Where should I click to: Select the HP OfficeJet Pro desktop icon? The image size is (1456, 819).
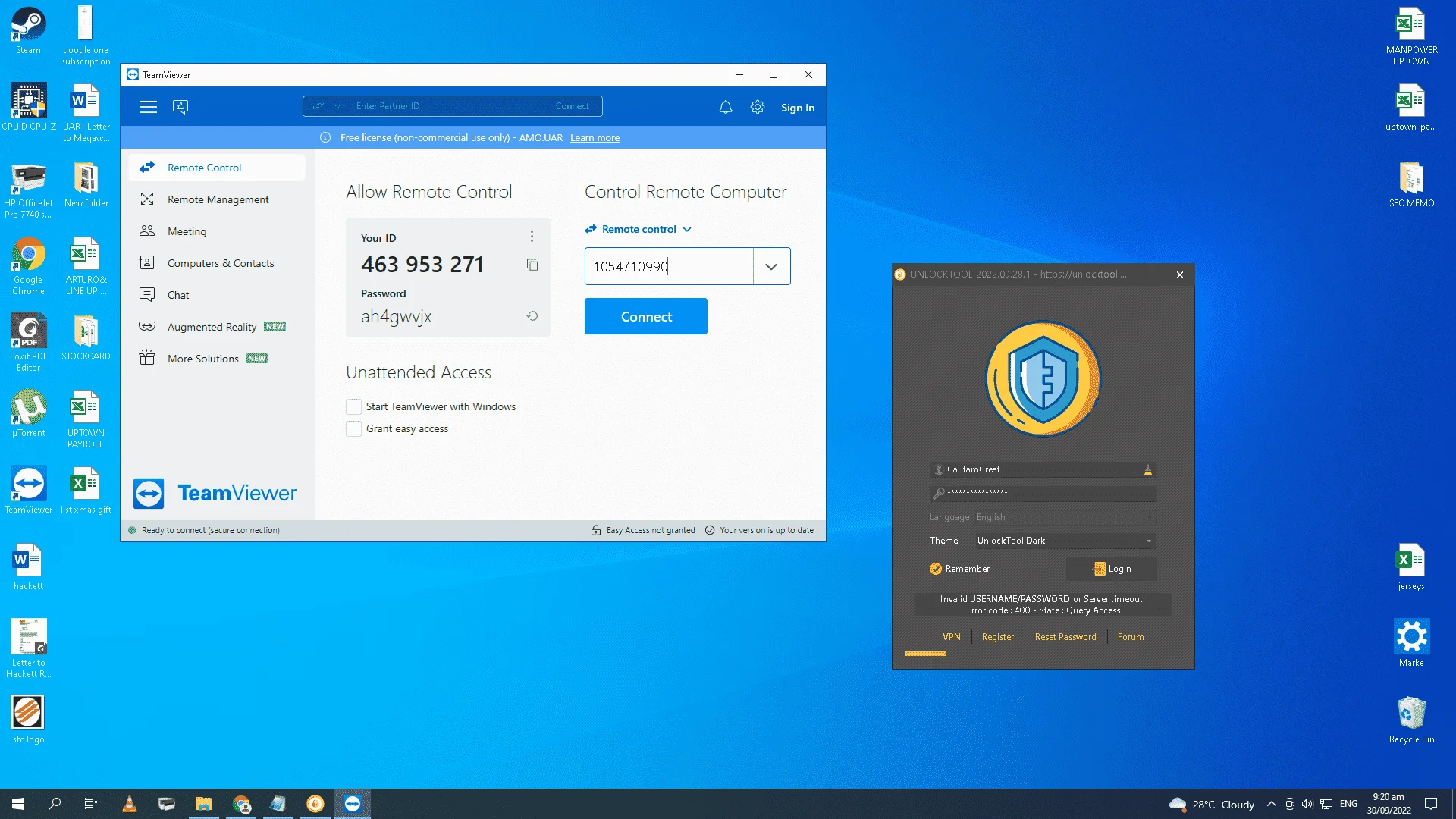point(28,190)
